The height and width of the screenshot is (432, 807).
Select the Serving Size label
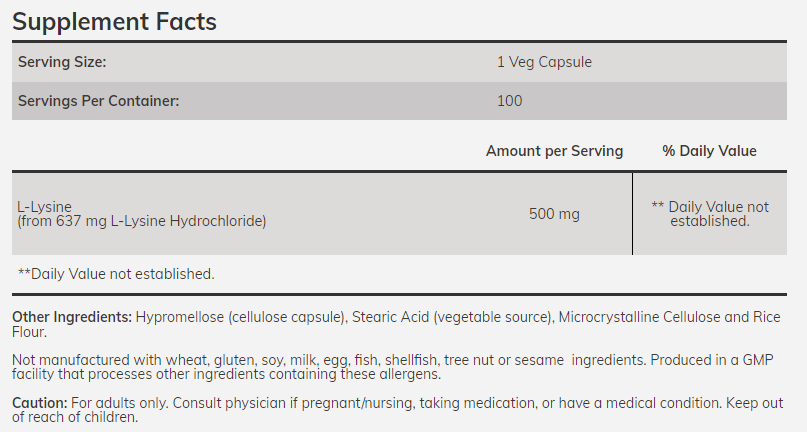point(62,62)
